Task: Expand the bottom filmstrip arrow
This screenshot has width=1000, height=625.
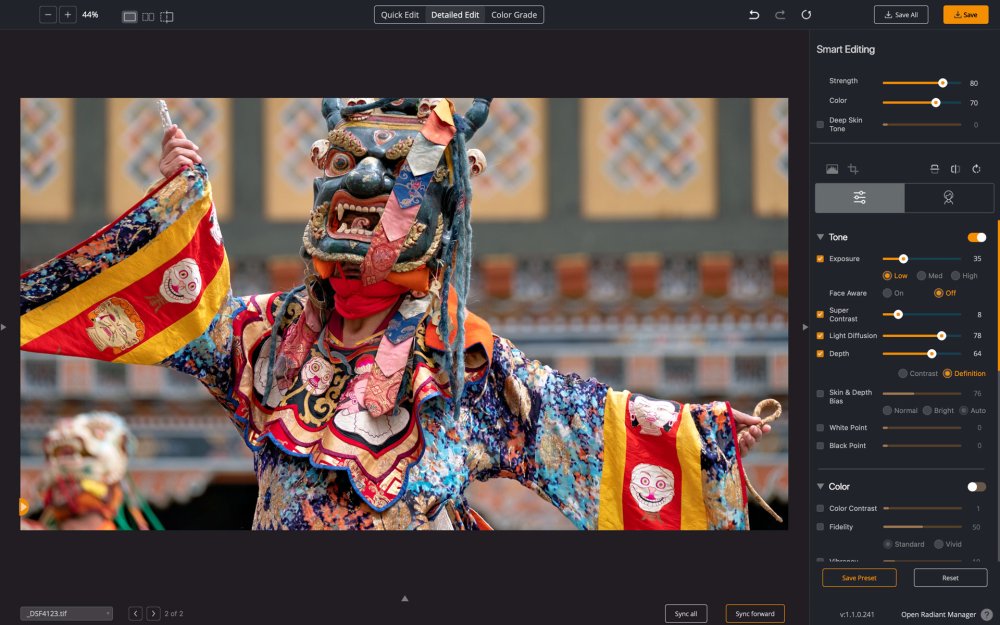Action: (404, 598)
